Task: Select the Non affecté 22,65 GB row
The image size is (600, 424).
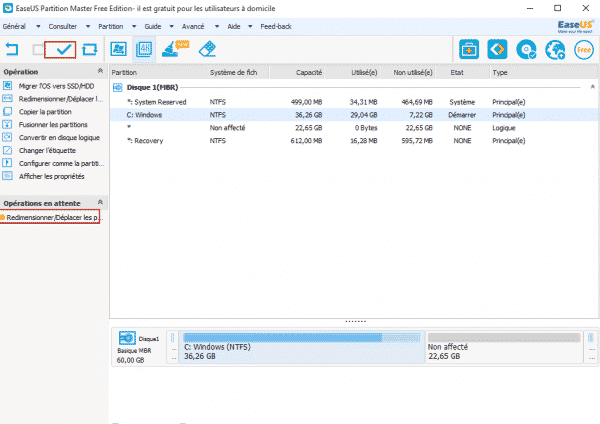Action: pyautogui.click(x=354, y=128)
